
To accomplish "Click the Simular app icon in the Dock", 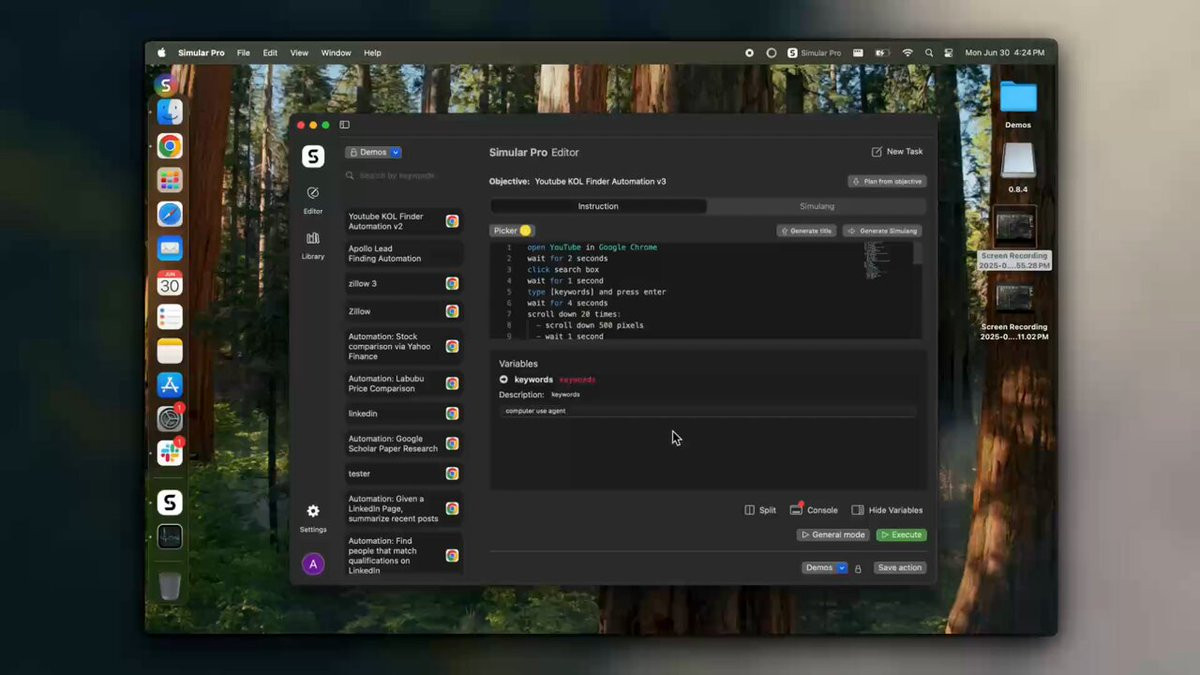I will pos(170,503).
